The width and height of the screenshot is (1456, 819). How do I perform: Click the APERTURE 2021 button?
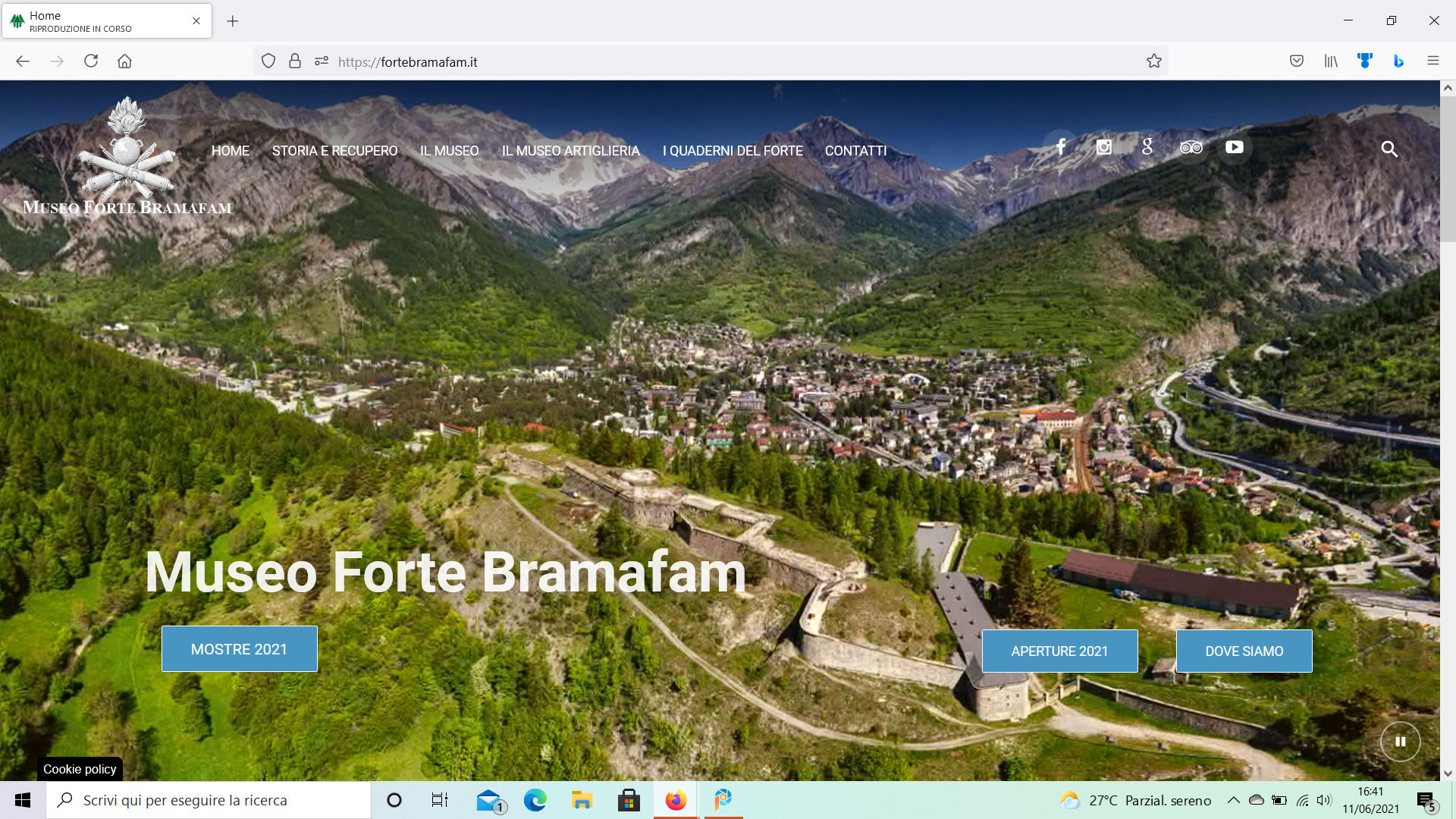coord(1059,651)
